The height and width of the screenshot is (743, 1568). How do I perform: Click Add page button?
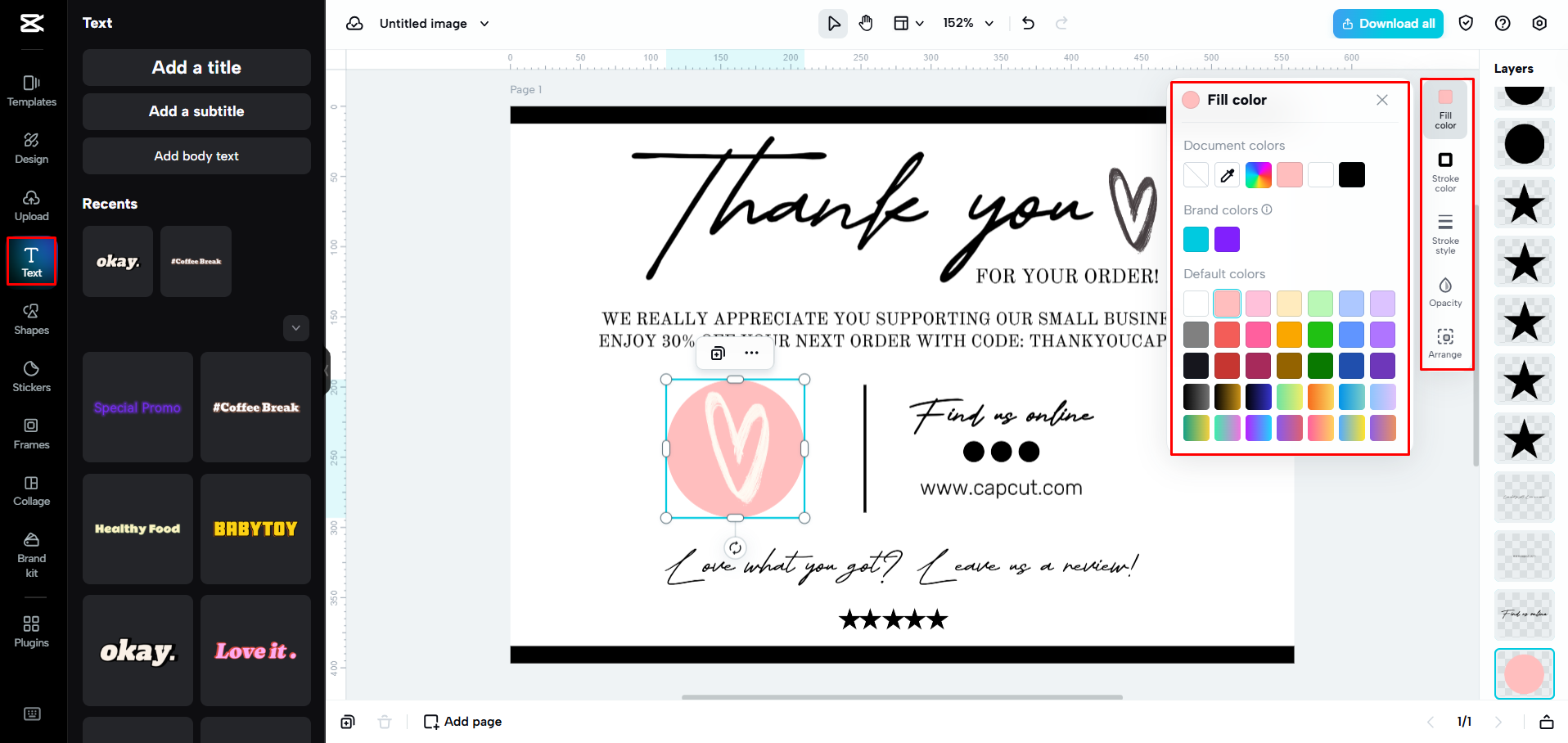[462, 722]
